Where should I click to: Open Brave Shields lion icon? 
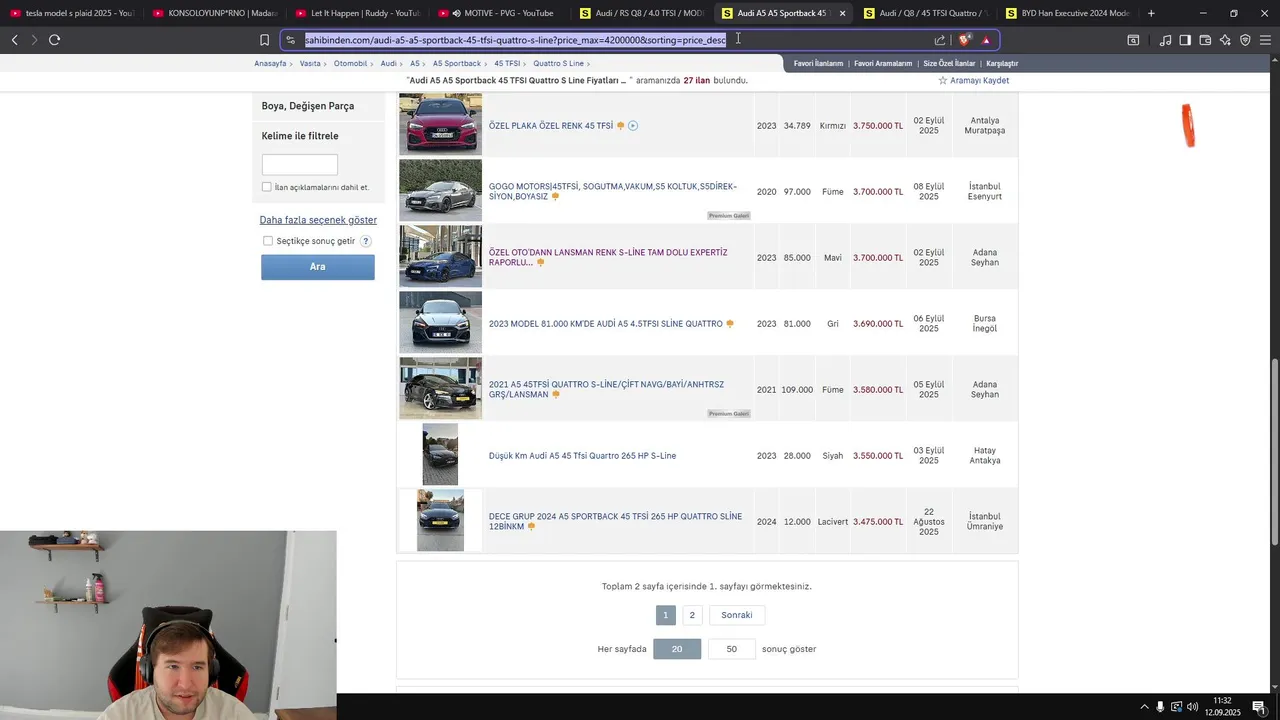965,40
